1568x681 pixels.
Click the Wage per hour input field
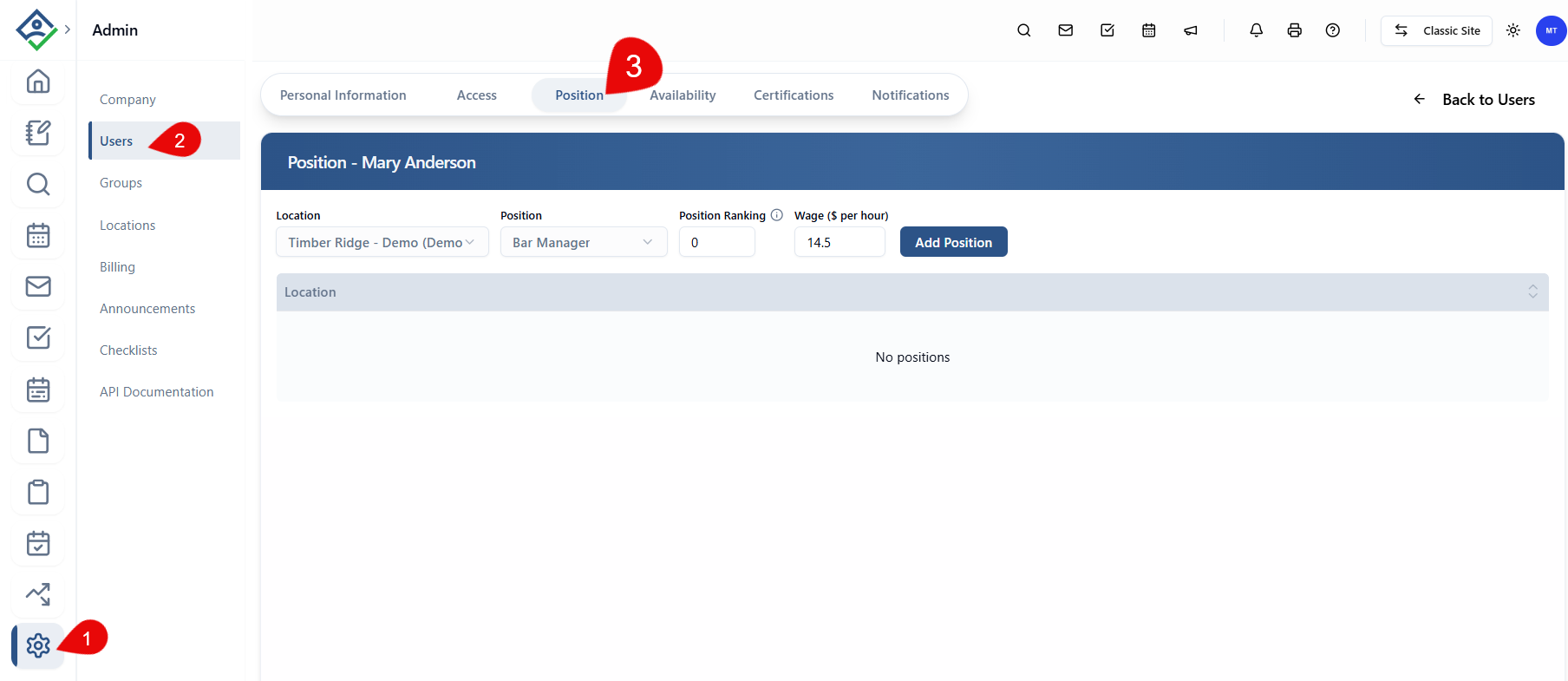click(x=840, y=242)
